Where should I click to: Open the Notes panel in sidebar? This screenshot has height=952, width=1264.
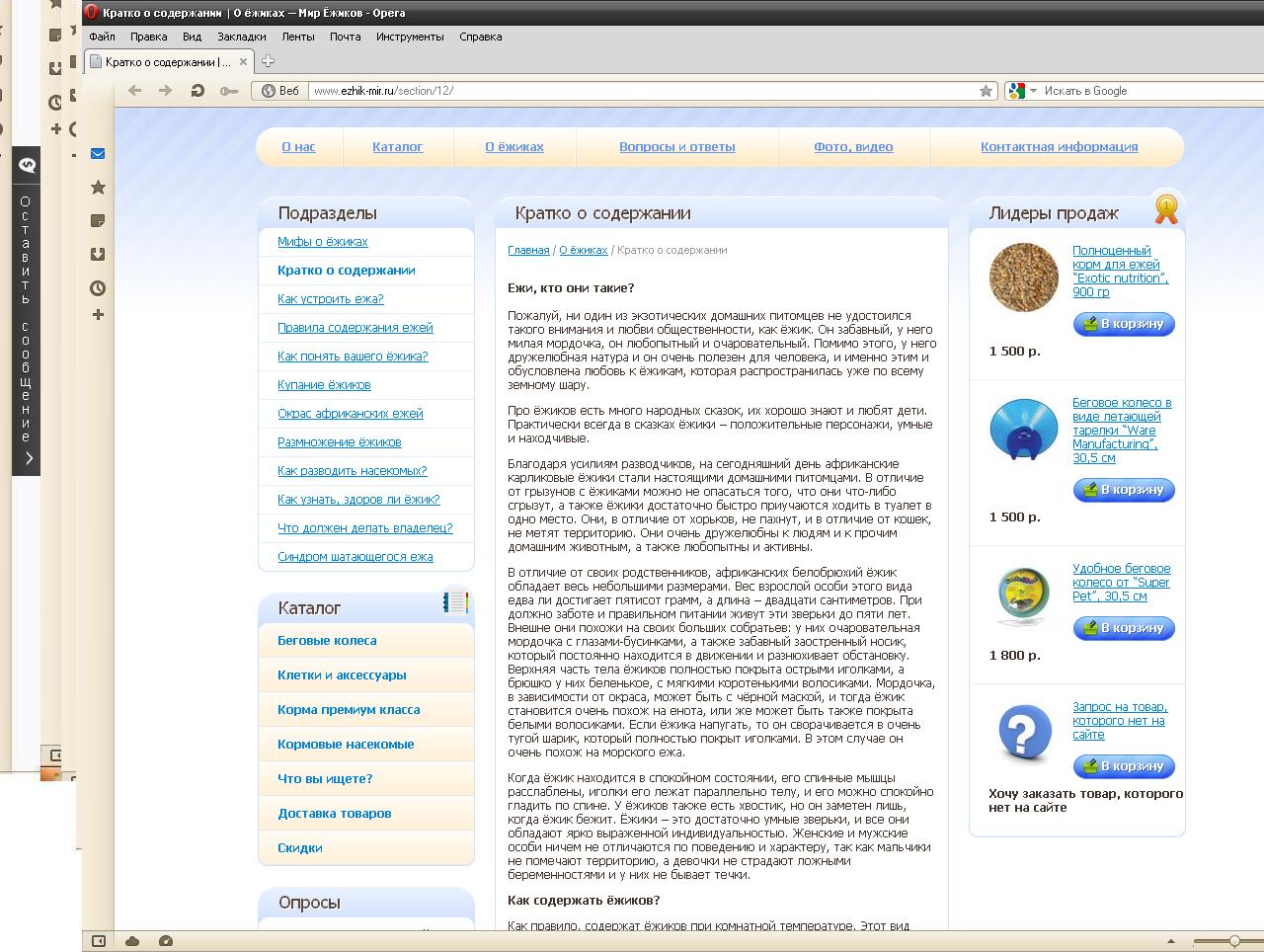[98, 220]
